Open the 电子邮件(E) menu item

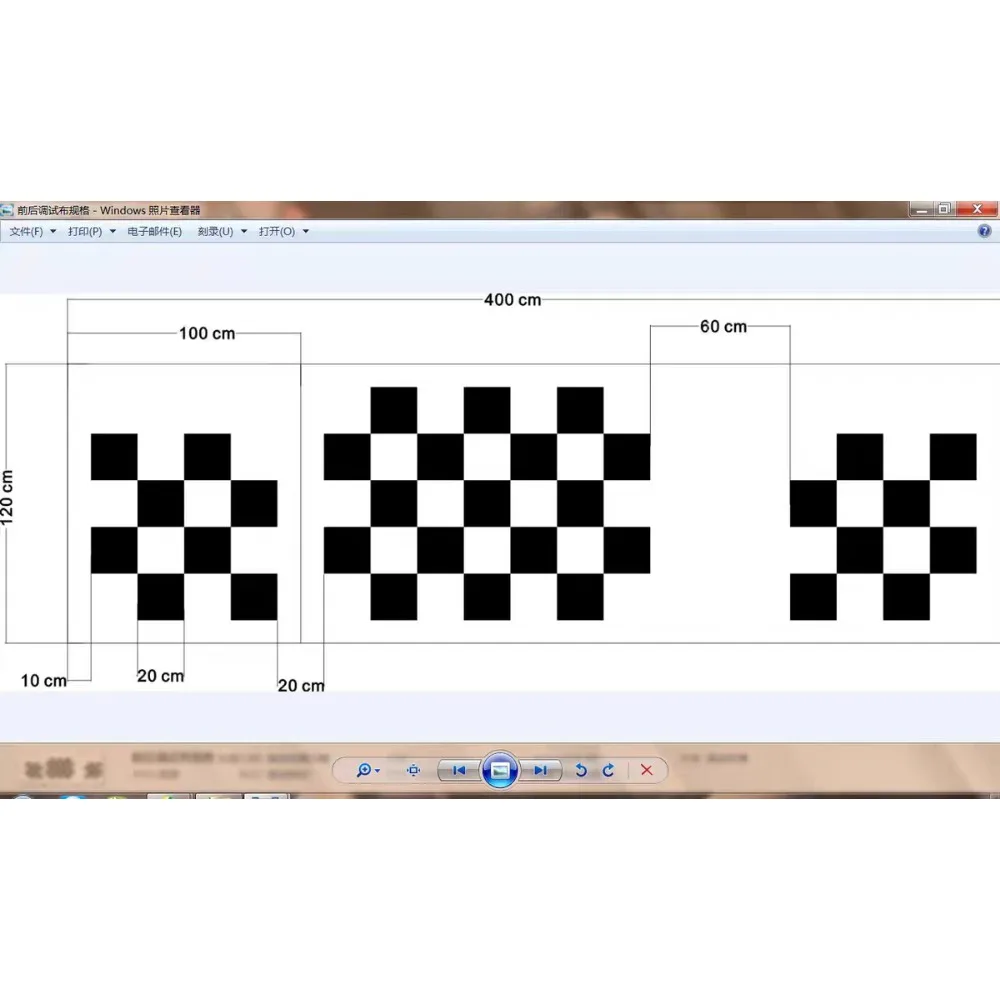[154, 232]
